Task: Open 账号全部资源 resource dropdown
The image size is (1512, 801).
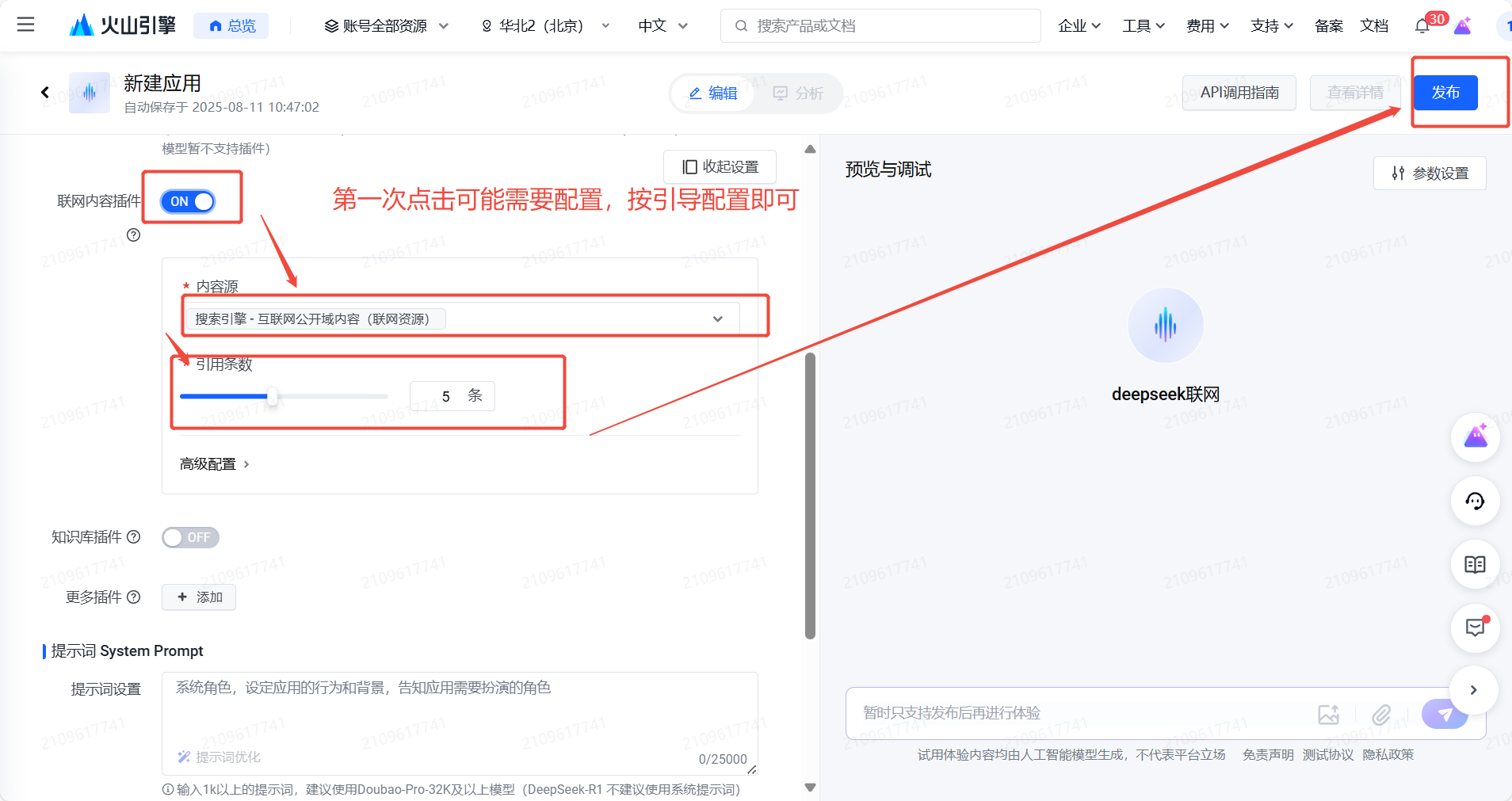Action: tap(387, 26)
